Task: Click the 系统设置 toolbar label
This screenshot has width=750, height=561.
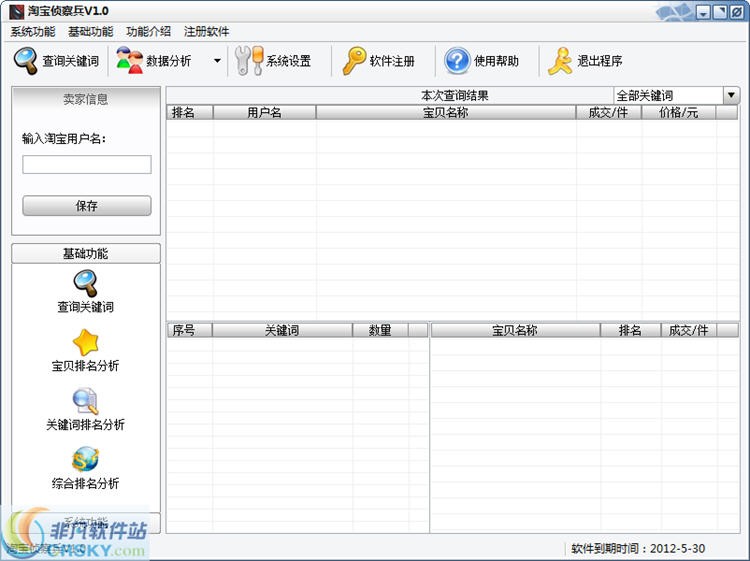Action: point(289,61)
